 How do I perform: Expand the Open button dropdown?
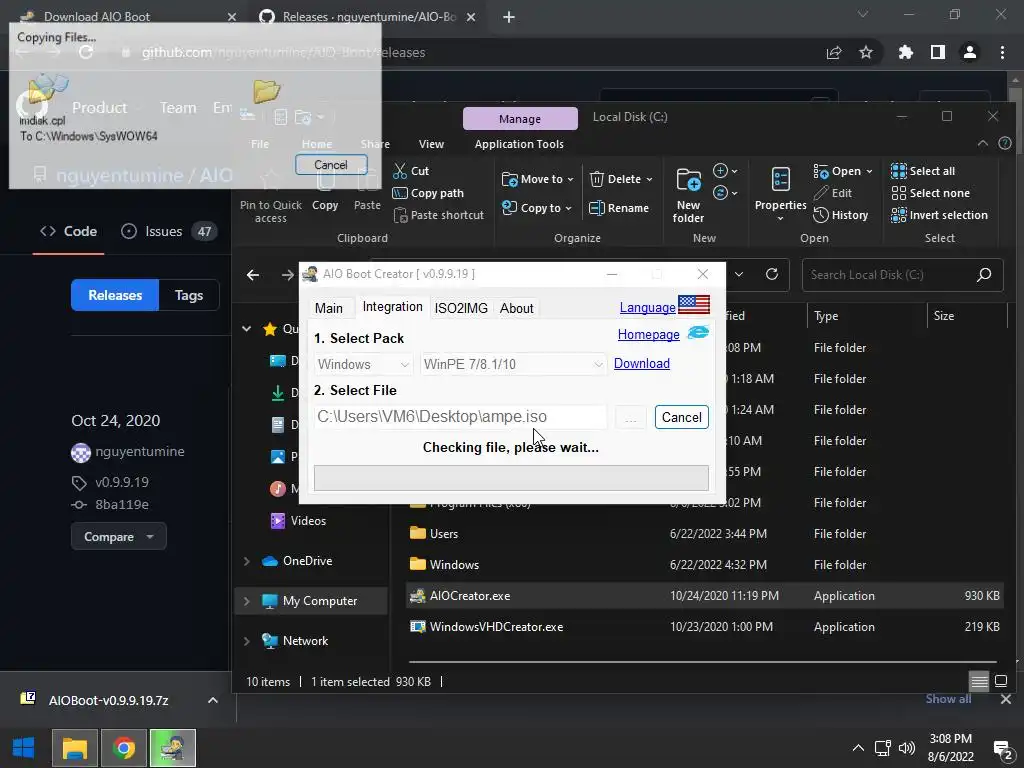click(x=869, y=171)
